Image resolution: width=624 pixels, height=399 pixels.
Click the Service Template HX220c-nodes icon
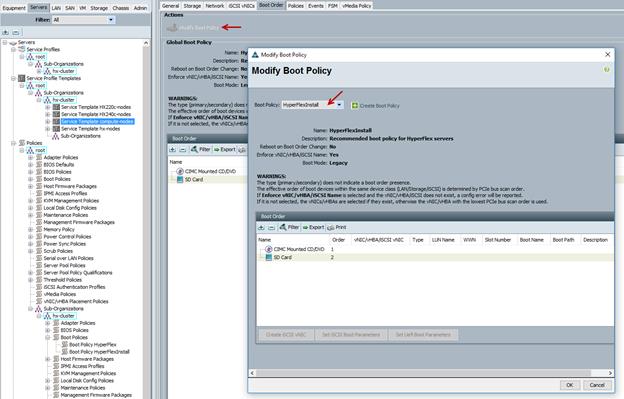(56, 107)
